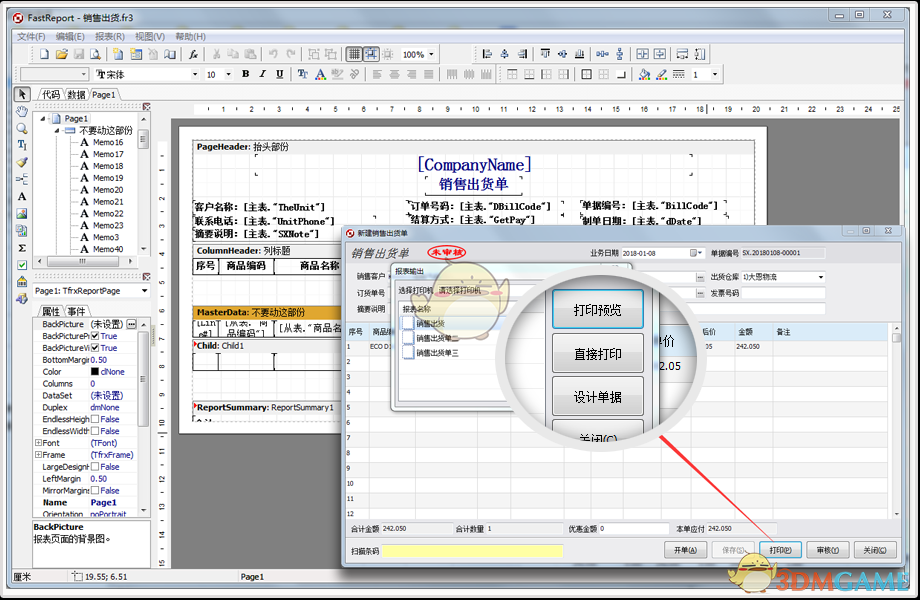This screenshot has width=920, height=600.
Task: Click the fx expression icon on the toolbar
Action: (x=191, y=55)
